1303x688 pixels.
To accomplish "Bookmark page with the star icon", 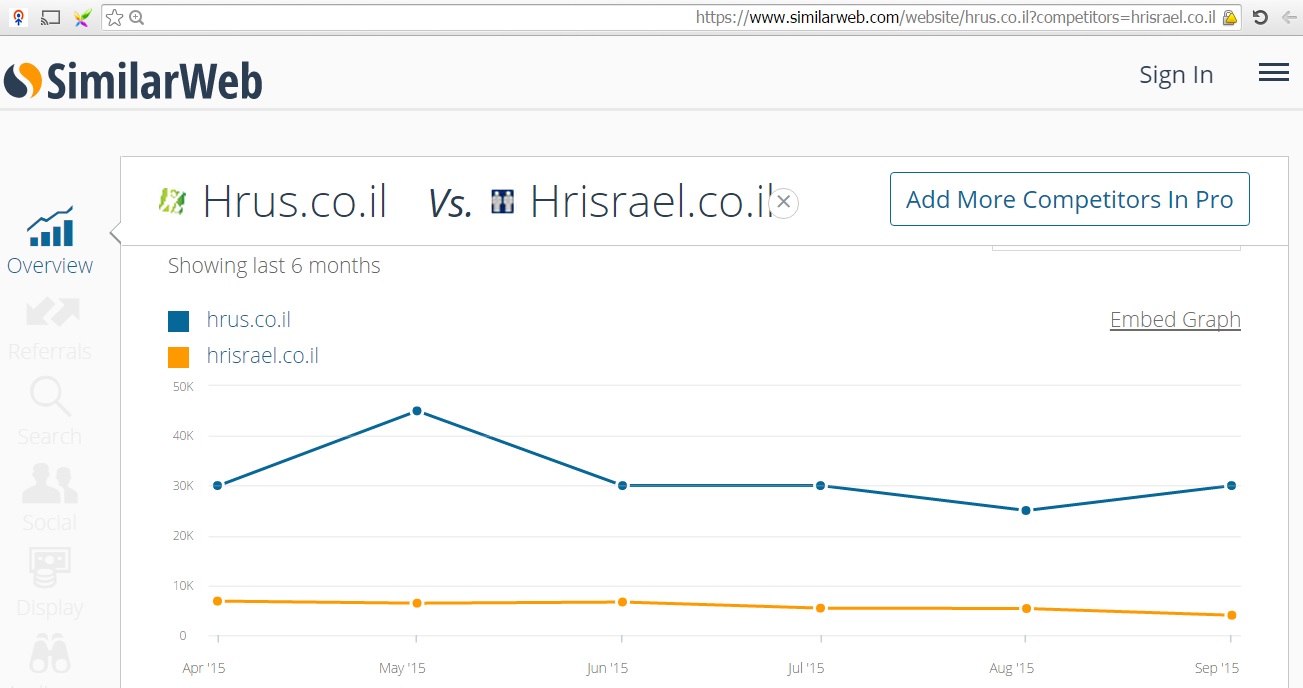I will click(115, 17).
